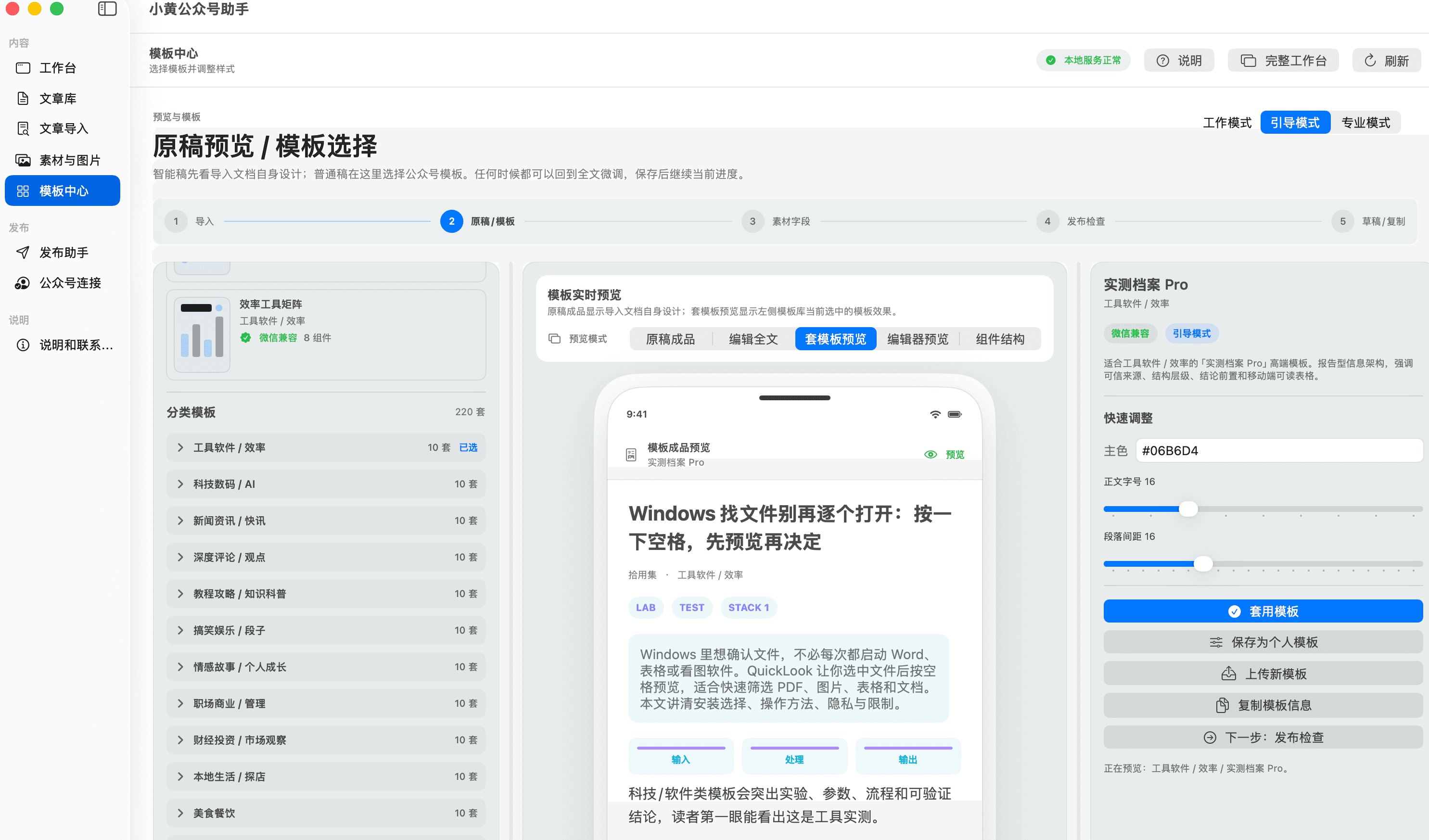Switch to the 编辑全文 tab
Image resolution: width=1429 pixels, height=840 pixels.
point(753,339)
